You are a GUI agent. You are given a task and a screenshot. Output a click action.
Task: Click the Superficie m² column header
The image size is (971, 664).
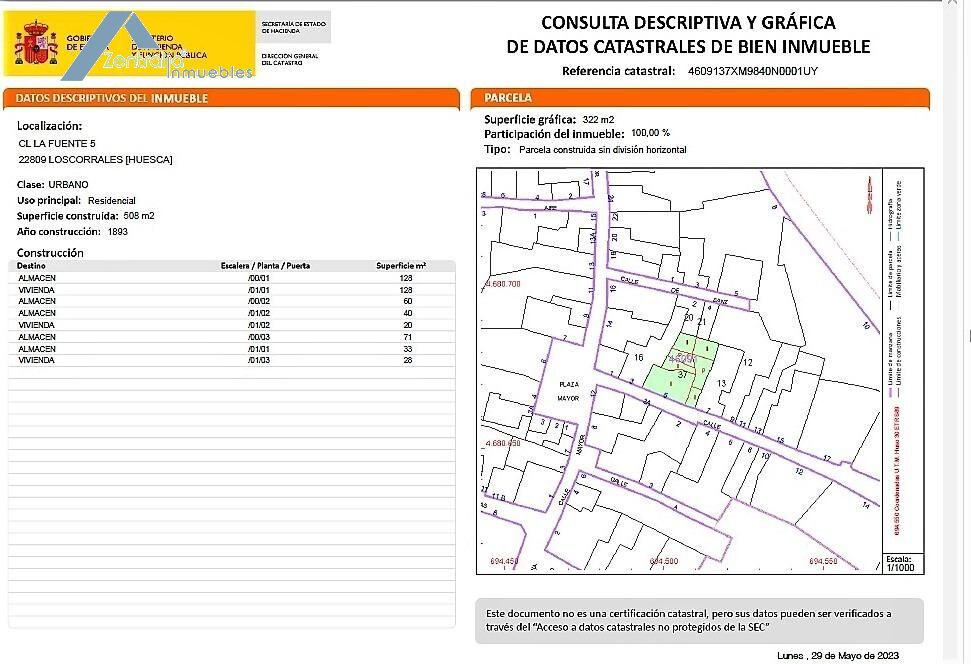point(401,266)
